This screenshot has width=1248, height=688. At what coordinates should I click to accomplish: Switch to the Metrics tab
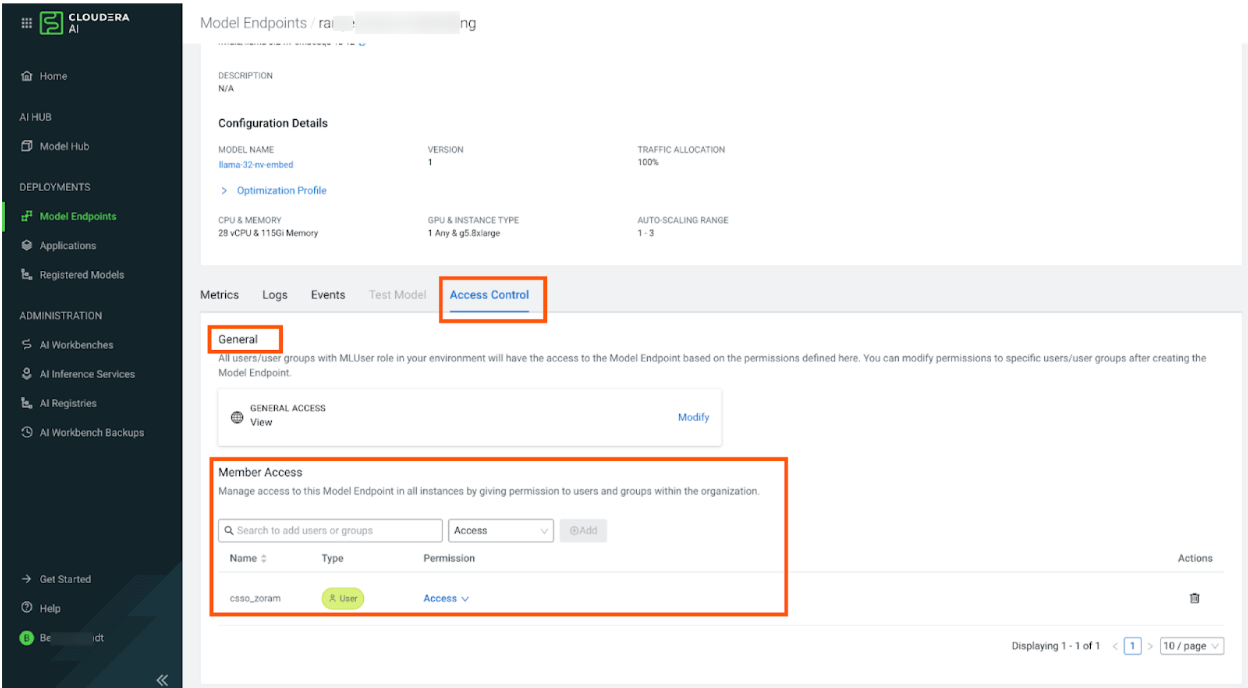[219, 295]
